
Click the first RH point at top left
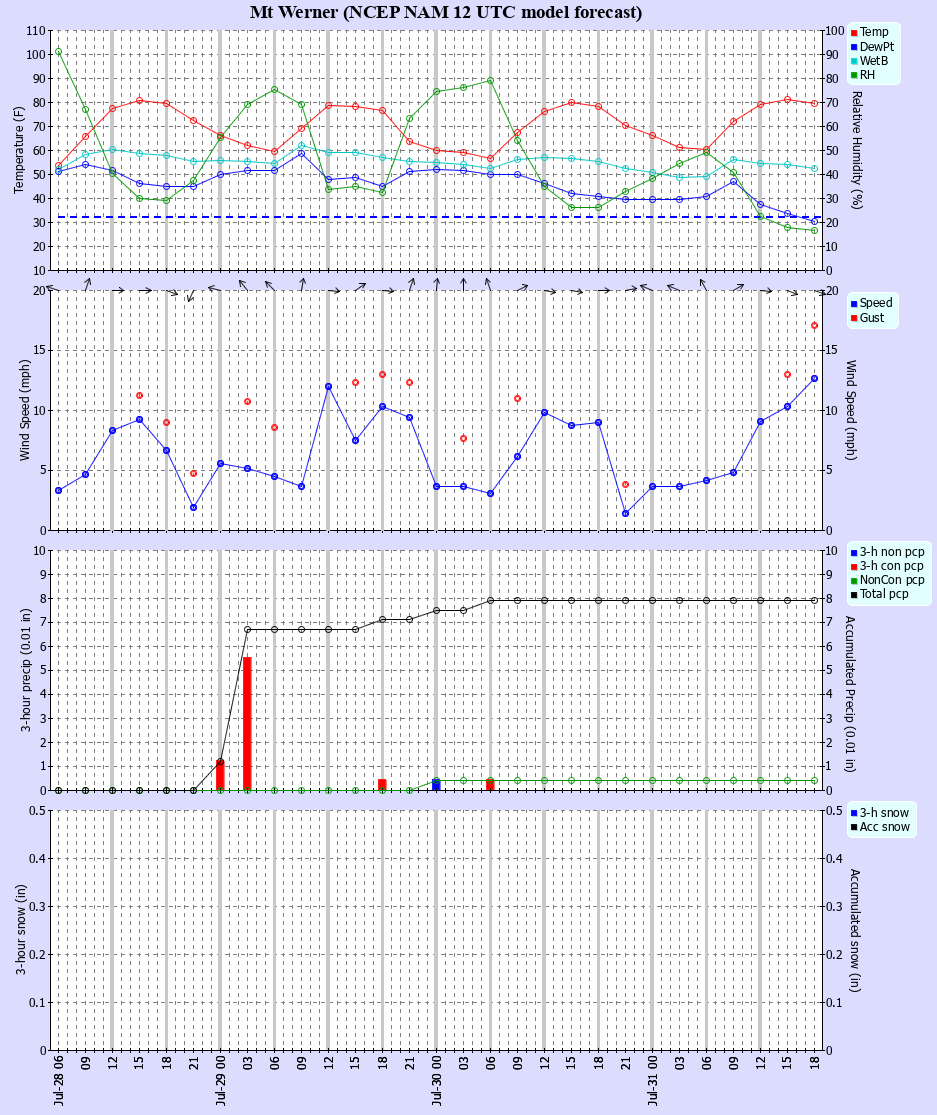coord(58,52)
